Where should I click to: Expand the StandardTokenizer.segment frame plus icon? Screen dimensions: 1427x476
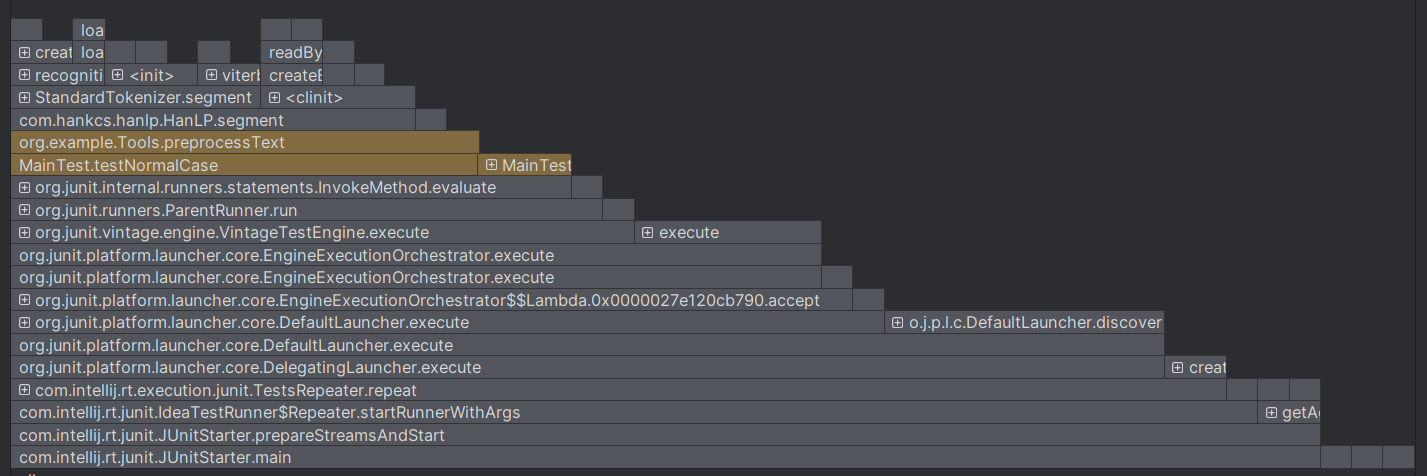[x=25, y=98]
